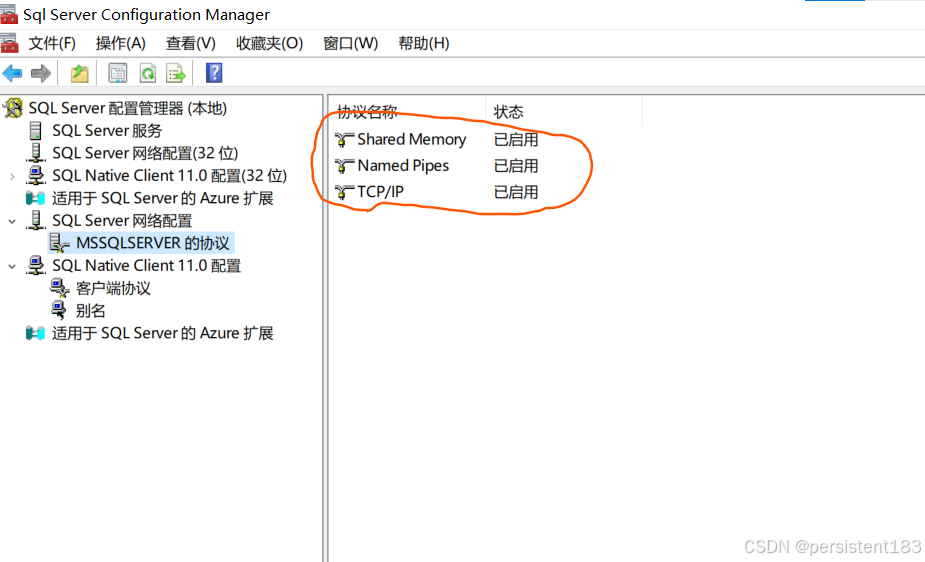Image resolution: width=925 pixels, height=562 pixels.
Task: Click the SQL Server 网络配置 node icon
Action: click(36, 221)
